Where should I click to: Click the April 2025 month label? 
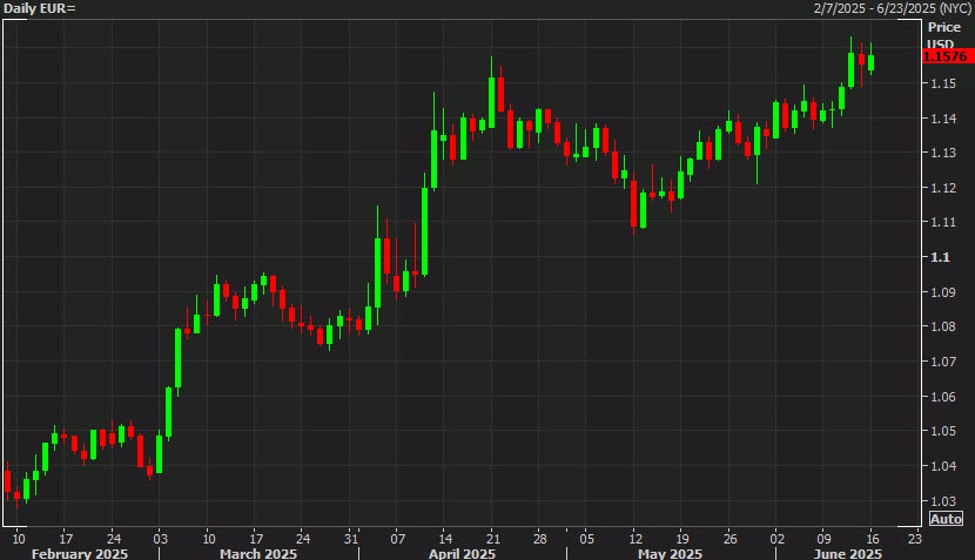tap(462, 553)
